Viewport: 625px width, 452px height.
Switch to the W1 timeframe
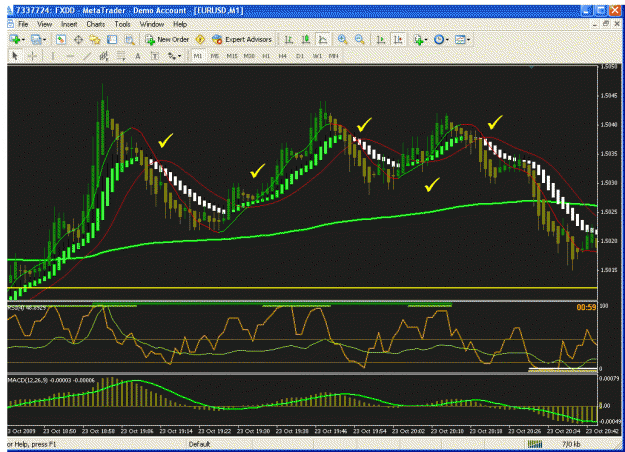[x=317, y=56]
